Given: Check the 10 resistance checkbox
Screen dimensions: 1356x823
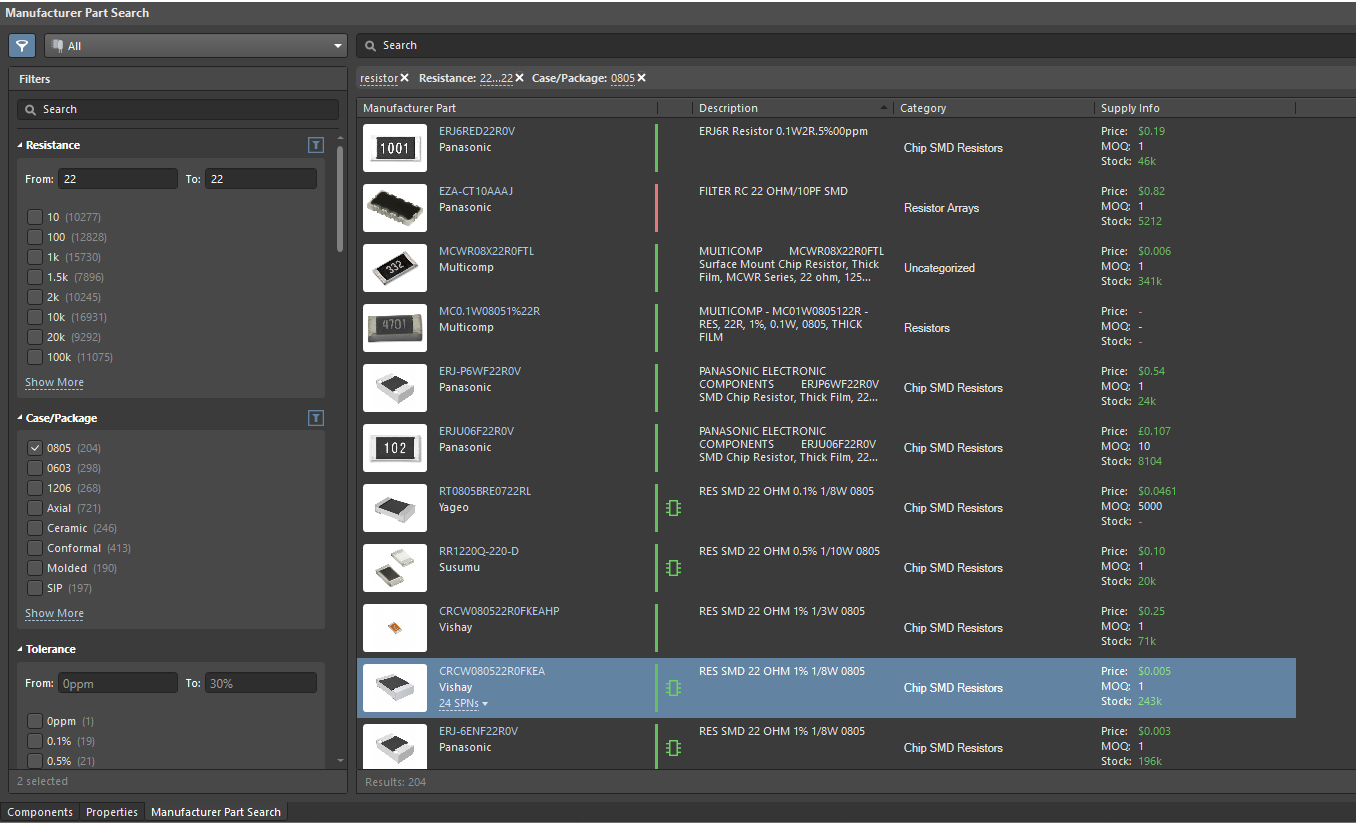Looking at the screenshot, I should click(x=35, y=217).
